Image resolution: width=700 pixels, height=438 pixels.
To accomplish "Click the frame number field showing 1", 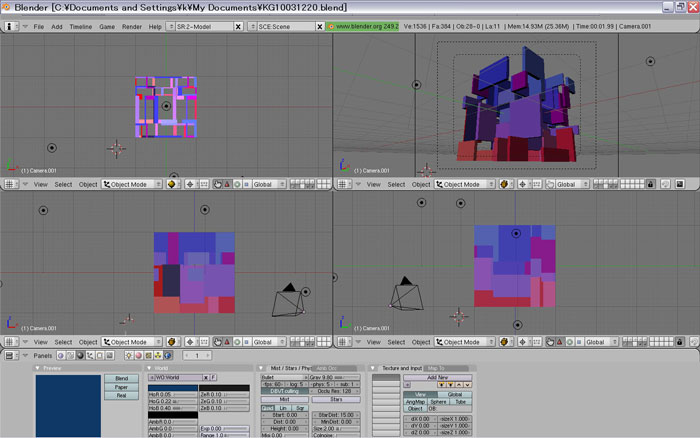I will click(x=197, y=356).
